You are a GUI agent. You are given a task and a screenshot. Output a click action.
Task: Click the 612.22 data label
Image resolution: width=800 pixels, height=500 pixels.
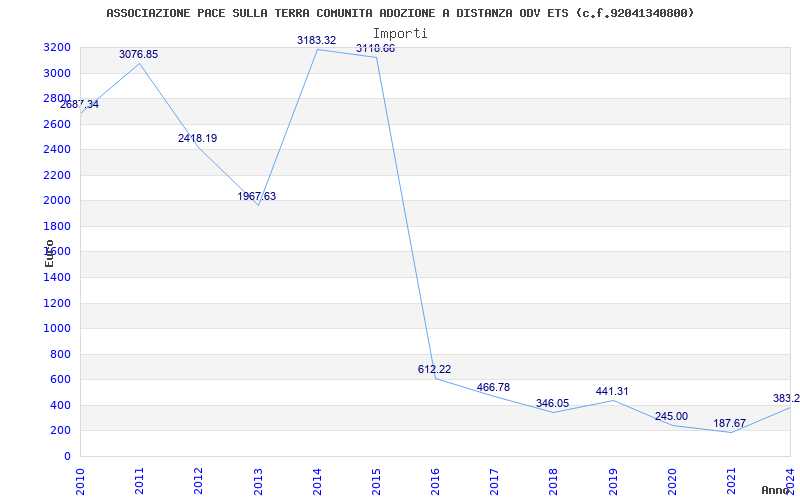click(x=434, y=369)
